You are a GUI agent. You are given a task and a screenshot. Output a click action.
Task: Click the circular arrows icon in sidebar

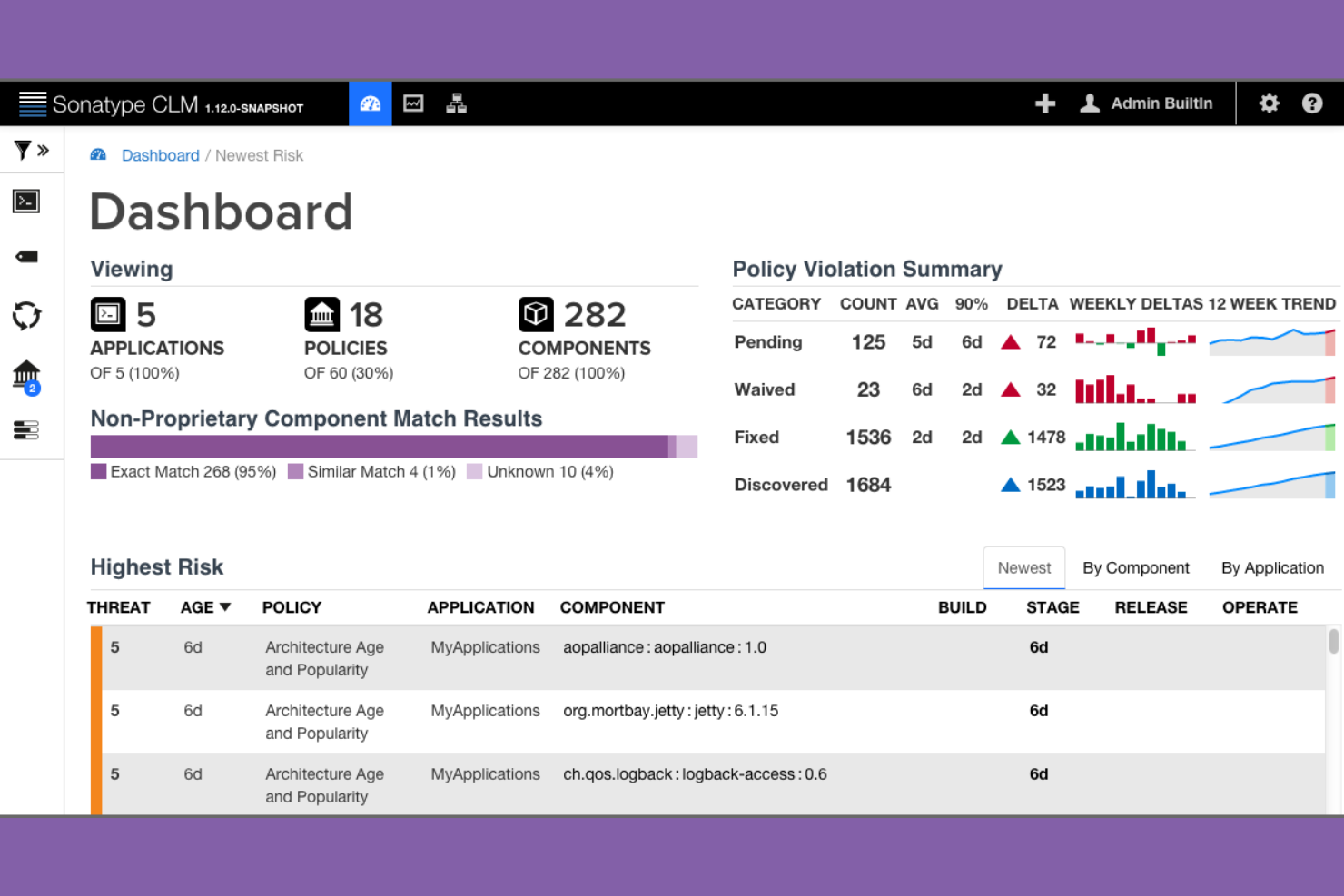pyautogui.click(x=26, y=316)
